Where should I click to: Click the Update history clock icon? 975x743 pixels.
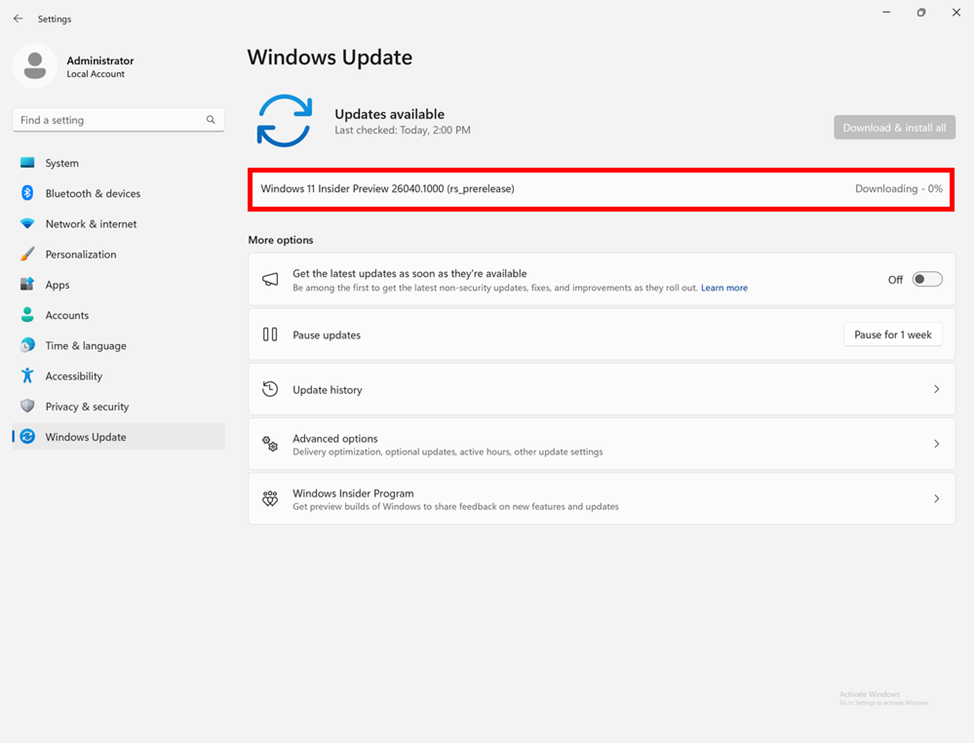tap(270, 389)
